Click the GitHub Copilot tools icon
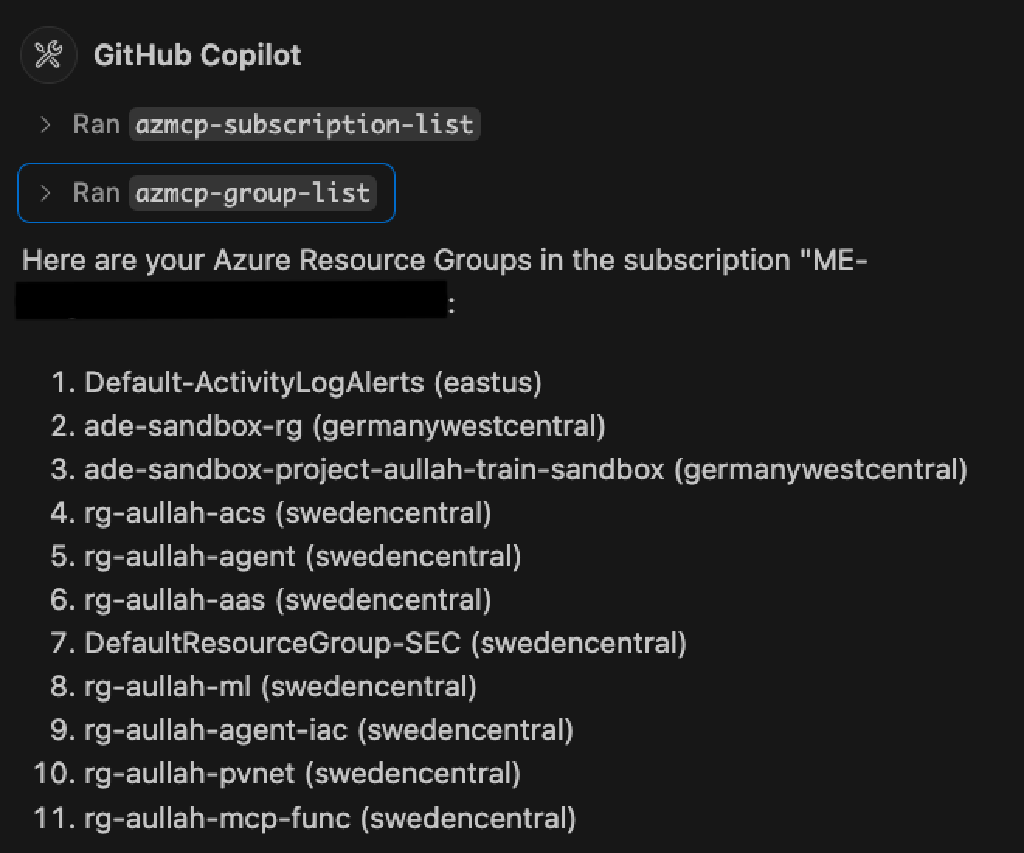The width and height of the screenshot is (1024, 853). coord(48,55)
